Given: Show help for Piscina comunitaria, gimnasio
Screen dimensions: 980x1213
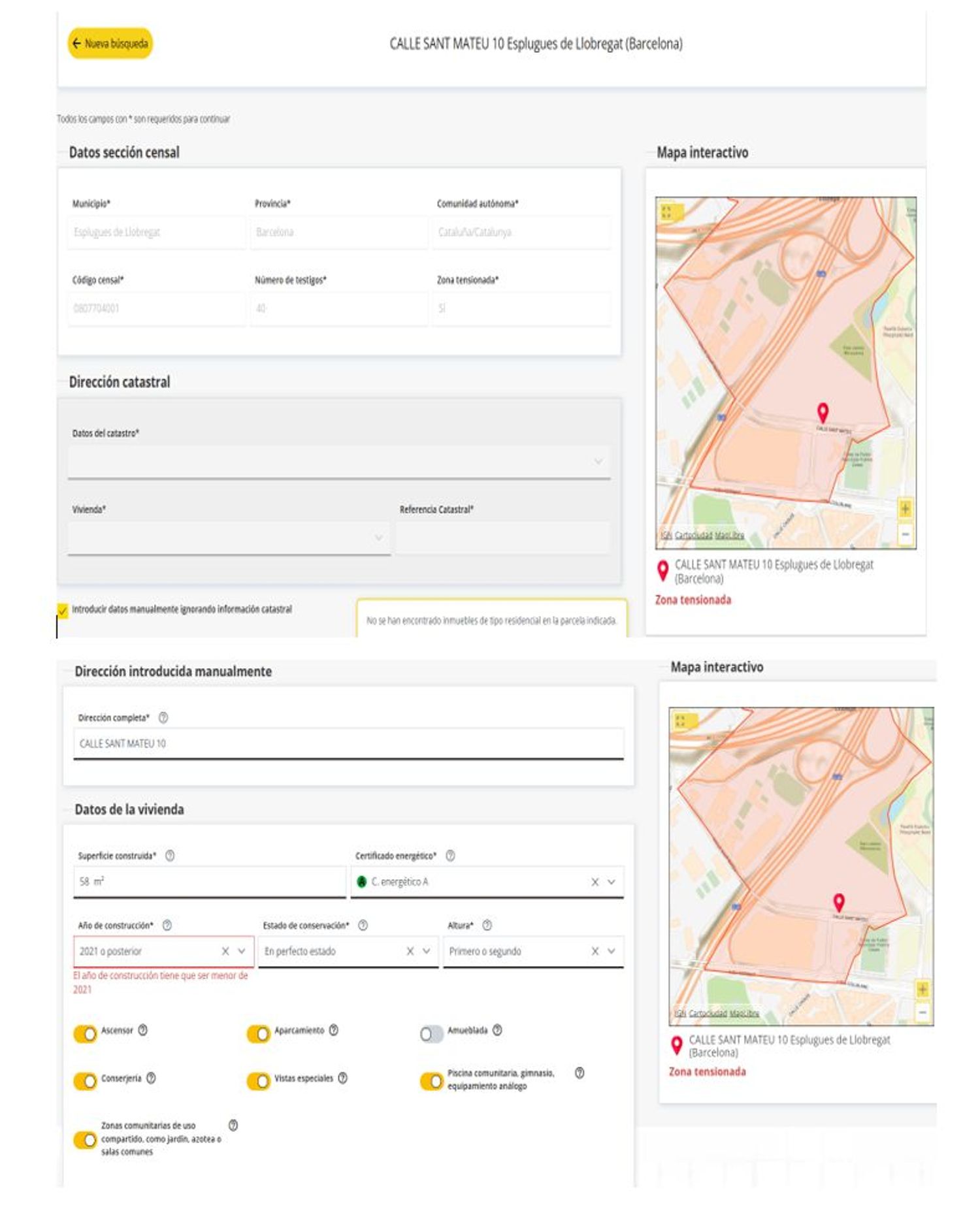Looking at the screenshot, I should [x=580, y=1073].
